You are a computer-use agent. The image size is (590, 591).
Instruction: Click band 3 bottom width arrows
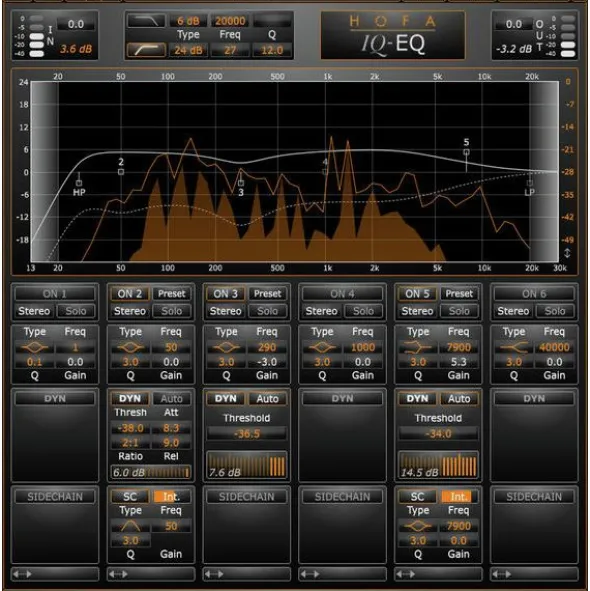213,574
